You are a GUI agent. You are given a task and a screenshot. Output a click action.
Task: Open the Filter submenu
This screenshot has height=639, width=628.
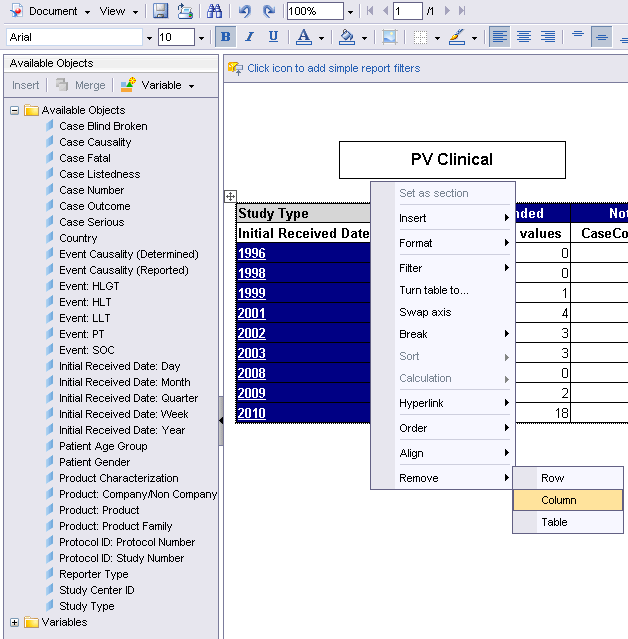454,268
